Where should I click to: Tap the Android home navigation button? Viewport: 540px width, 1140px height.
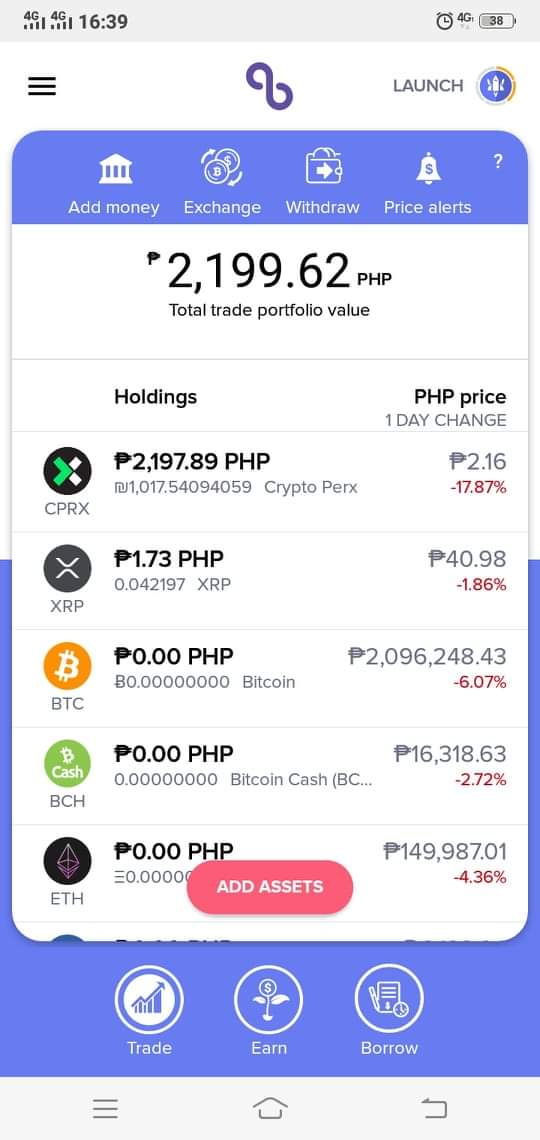pyautogui.click(x=270, y=1108)
